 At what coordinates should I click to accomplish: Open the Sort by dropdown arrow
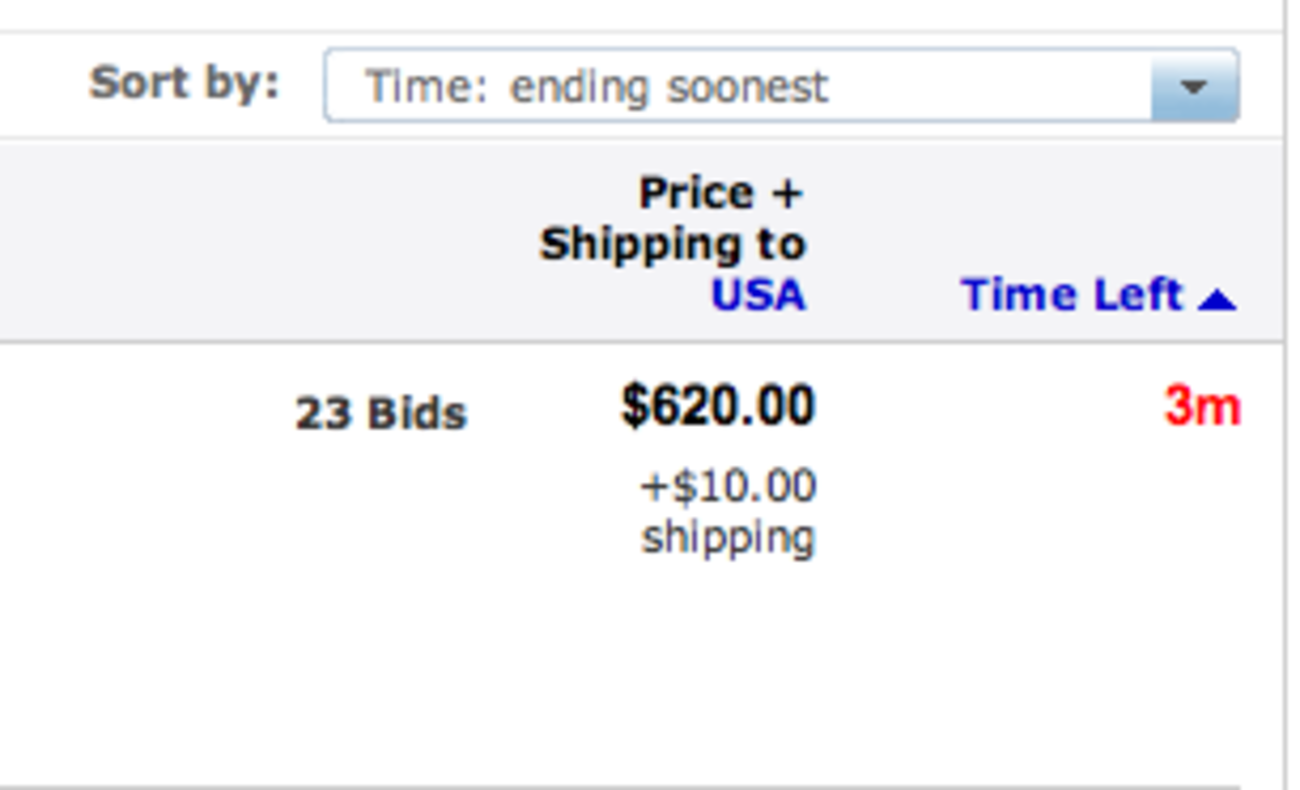pos(1194,86)
